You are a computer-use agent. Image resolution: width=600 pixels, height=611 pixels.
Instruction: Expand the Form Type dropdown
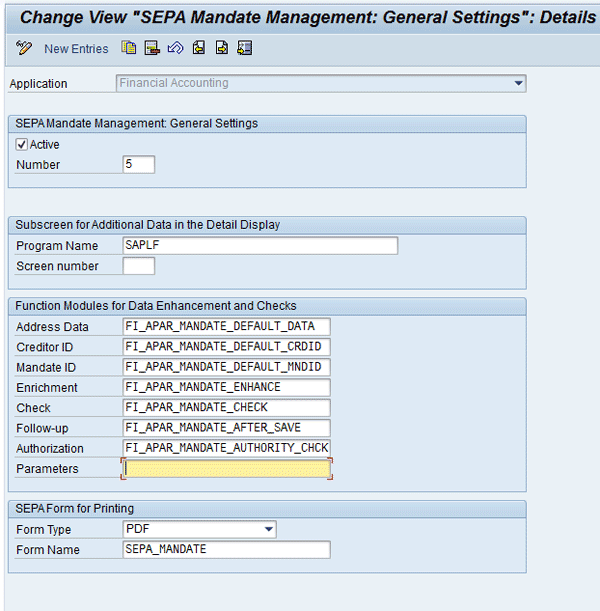click(268, 530)
